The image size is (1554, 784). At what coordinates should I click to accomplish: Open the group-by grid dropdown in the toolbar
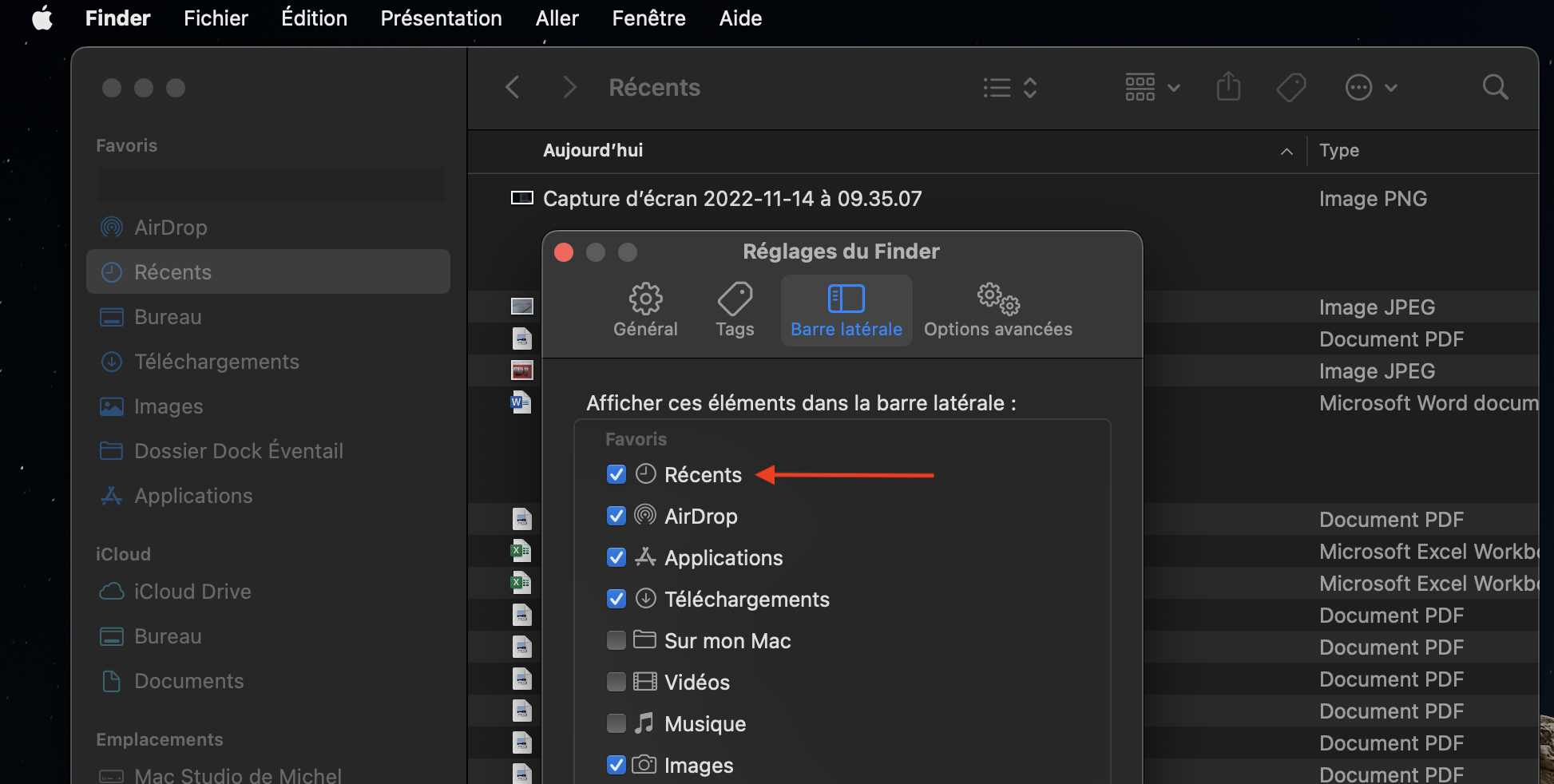(x=1152, y=87)
